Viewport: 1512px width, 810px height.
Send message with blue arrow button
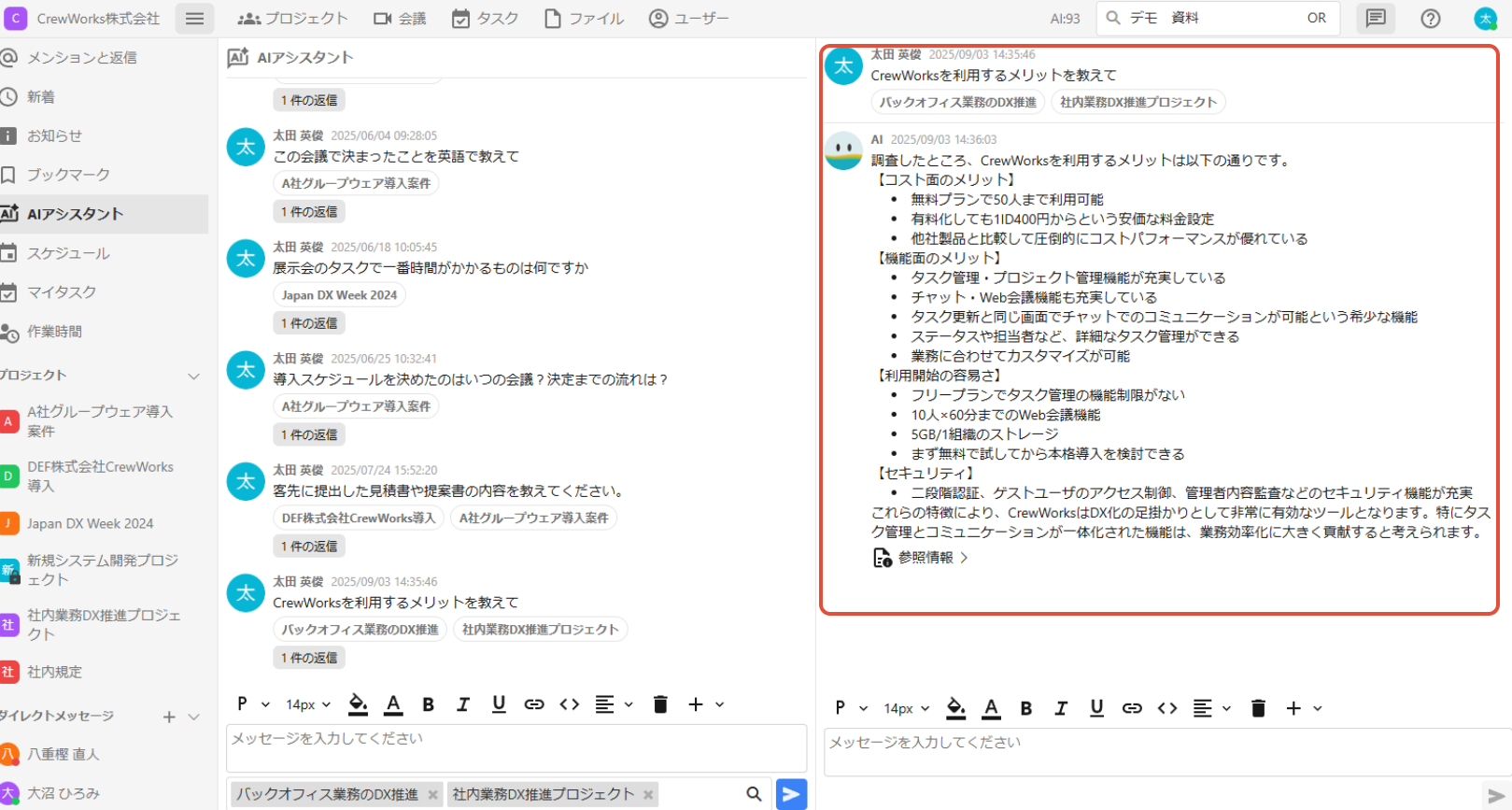pos(791,794)
